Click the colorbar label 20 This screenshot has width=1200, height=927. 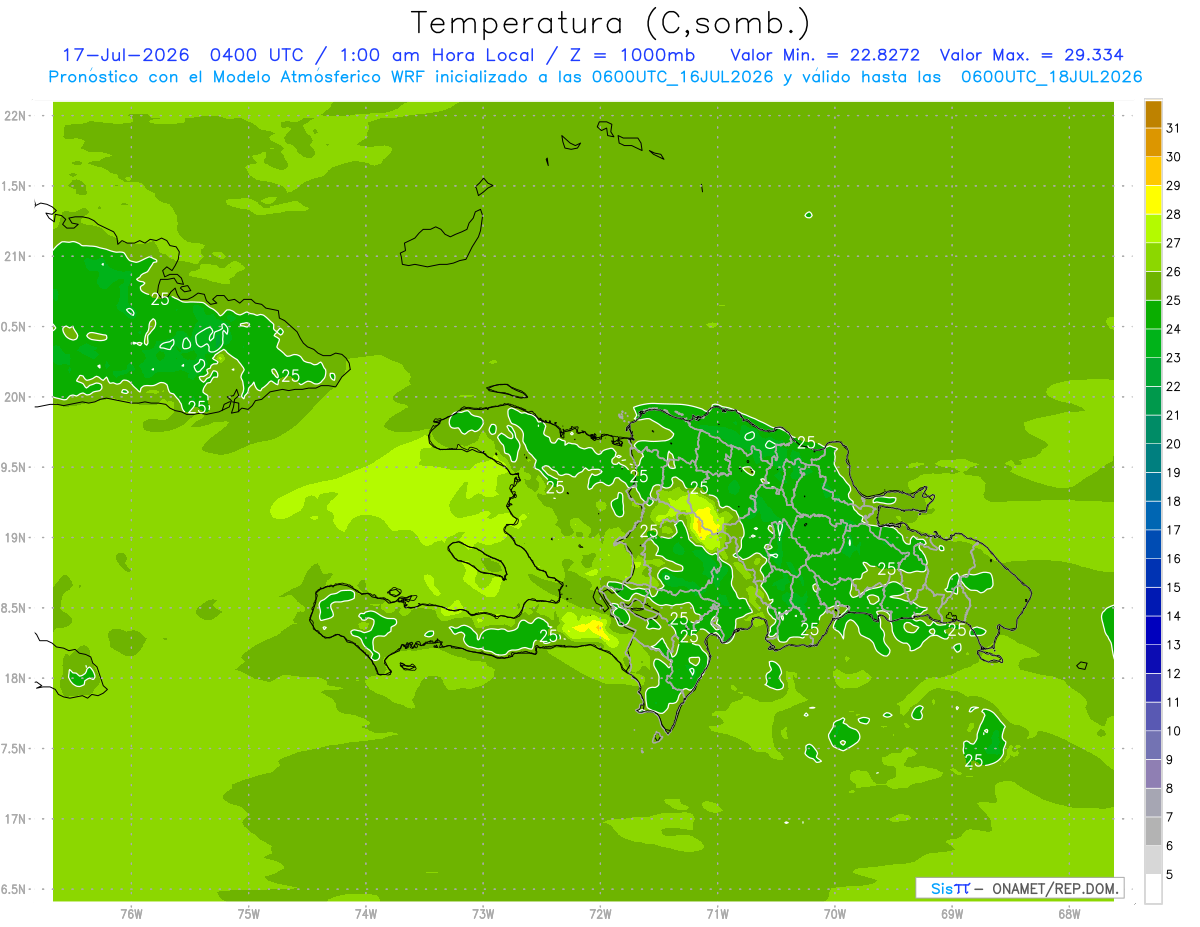[1174, 444]
